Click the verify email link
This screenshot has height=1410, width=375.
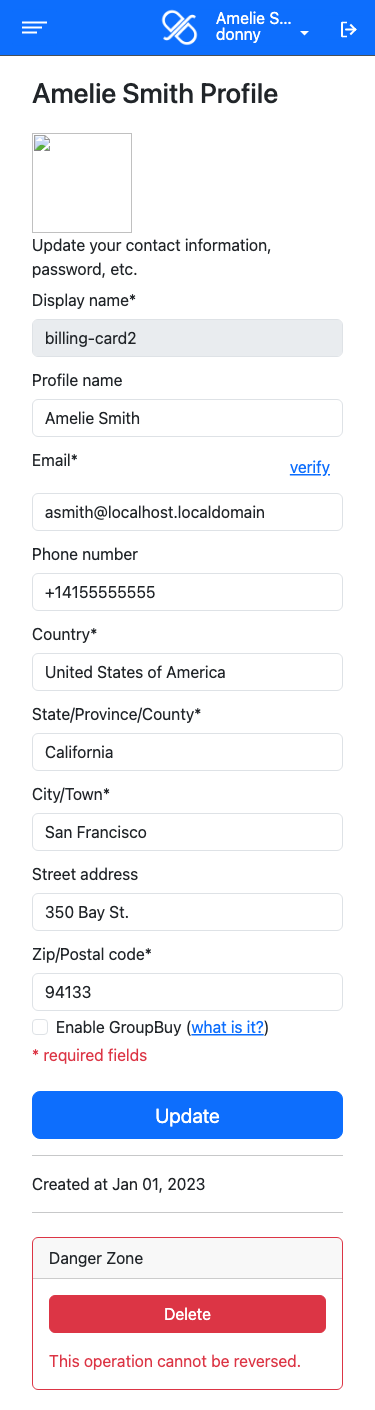click(x=310, y=467)
